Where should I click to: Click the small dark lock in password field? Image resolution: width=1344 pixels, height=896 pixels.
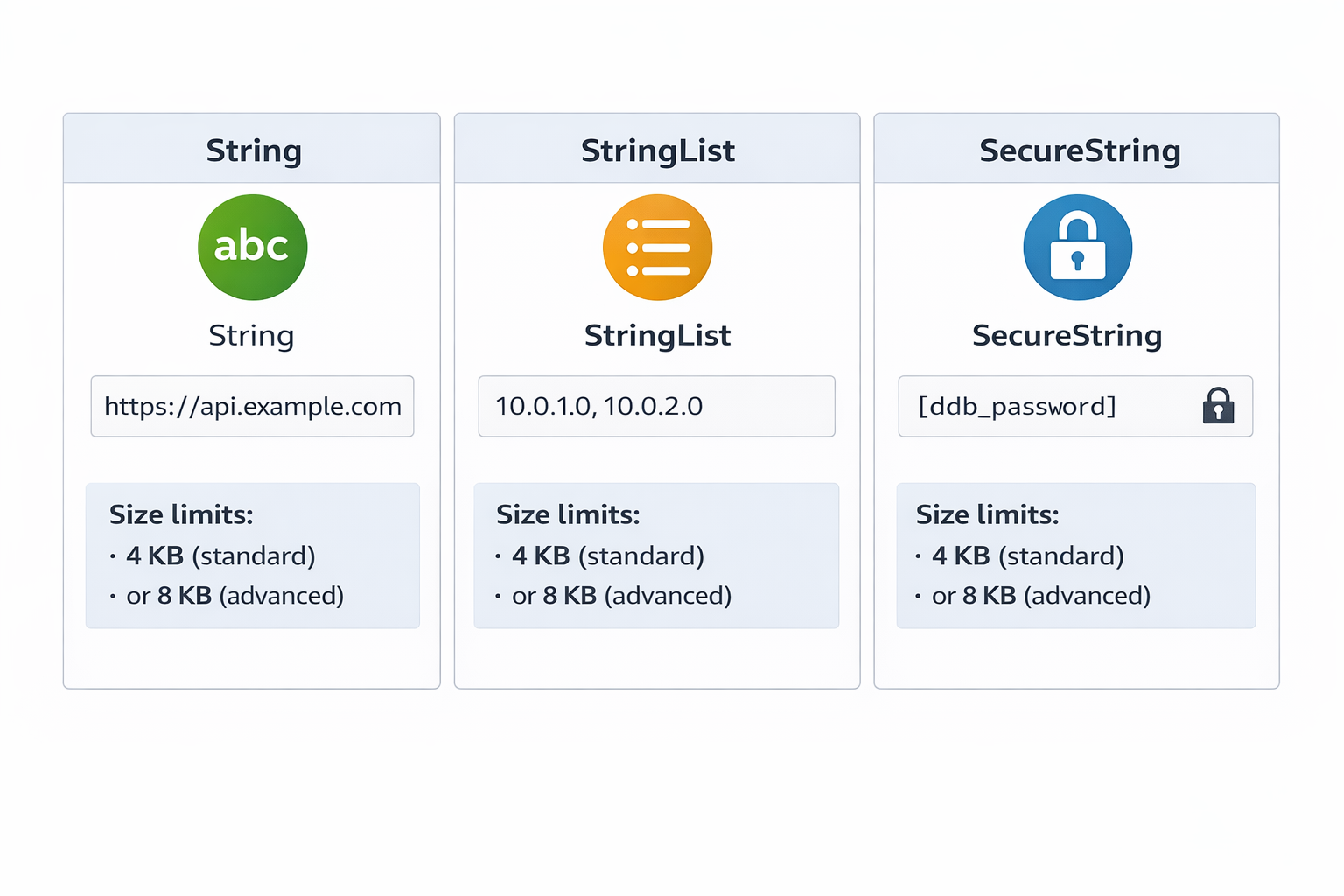coord(1218,406)
